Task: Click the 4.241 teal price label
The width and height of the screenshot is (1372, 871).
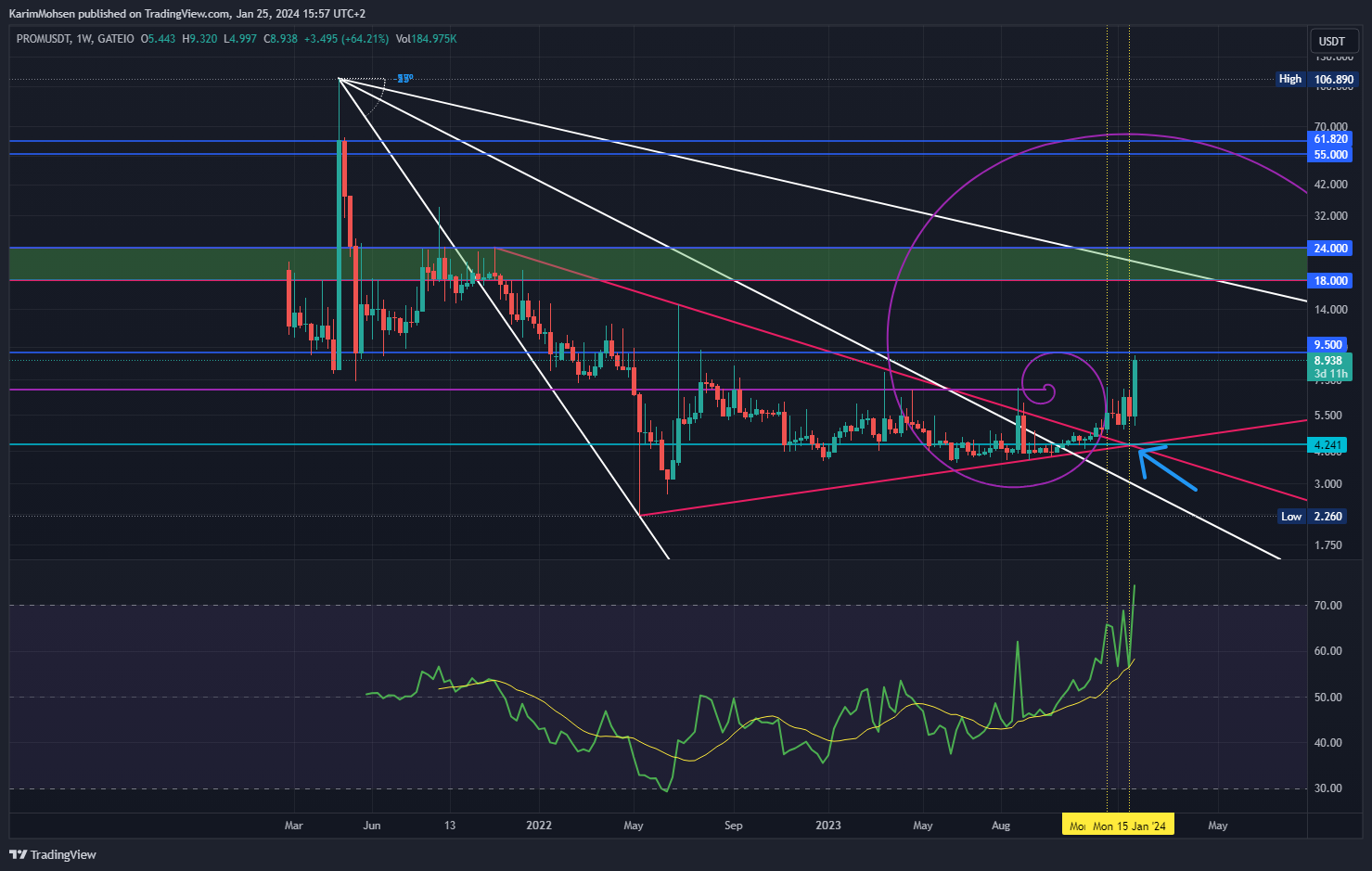Action: pyautogui.click(x=1328, y=445)
